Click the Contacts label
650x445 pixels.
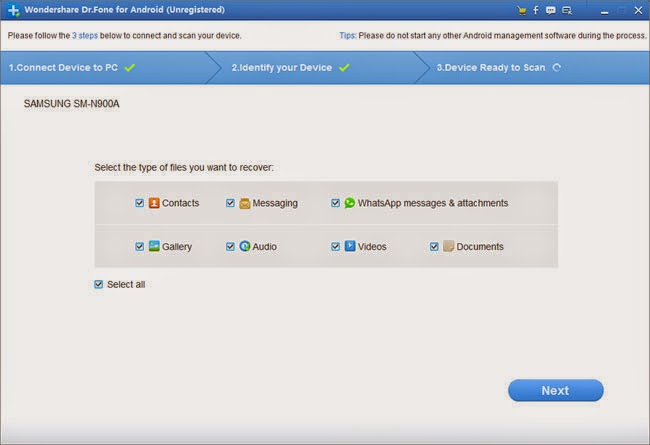click(x=180, y=203)
